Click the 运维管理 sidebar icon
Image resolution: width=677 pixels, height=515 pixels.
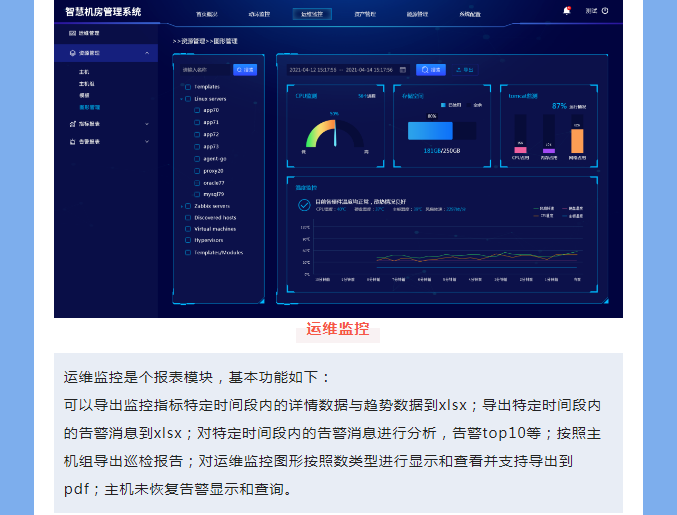point(71,34)
